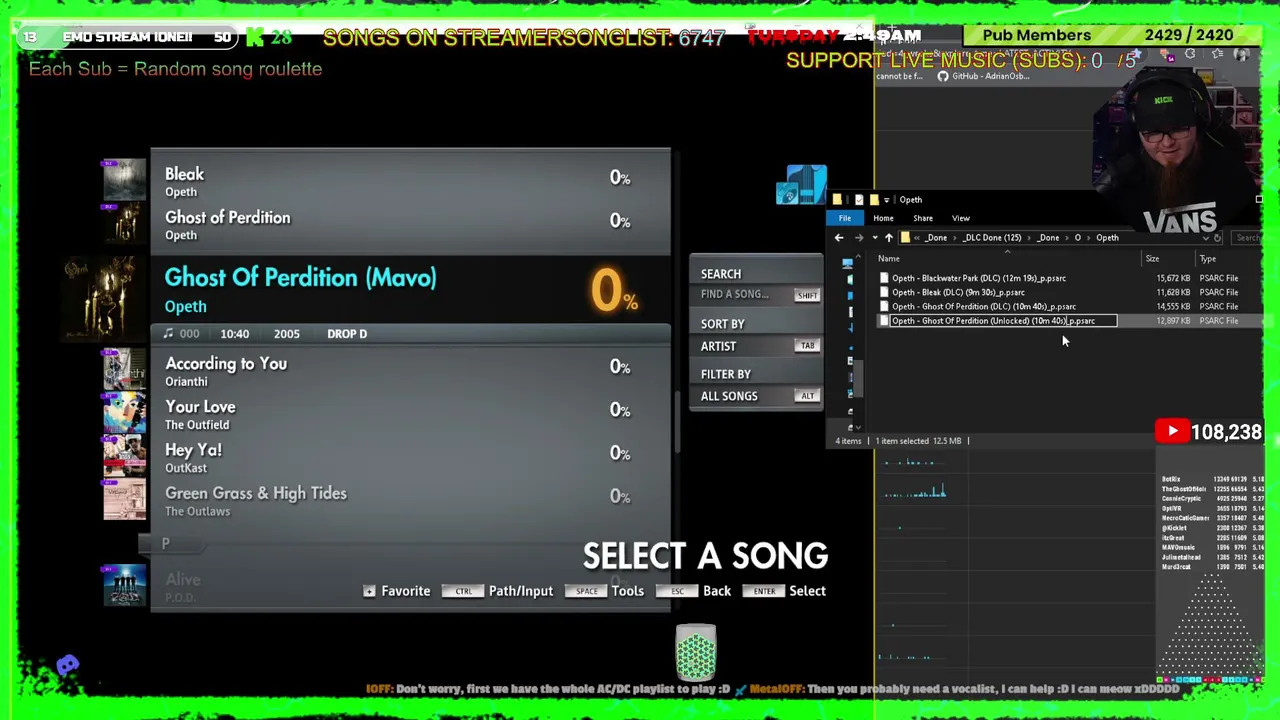Click Hey Ya! album art thumbnail
1280x720 pixels.
(124, 456)
